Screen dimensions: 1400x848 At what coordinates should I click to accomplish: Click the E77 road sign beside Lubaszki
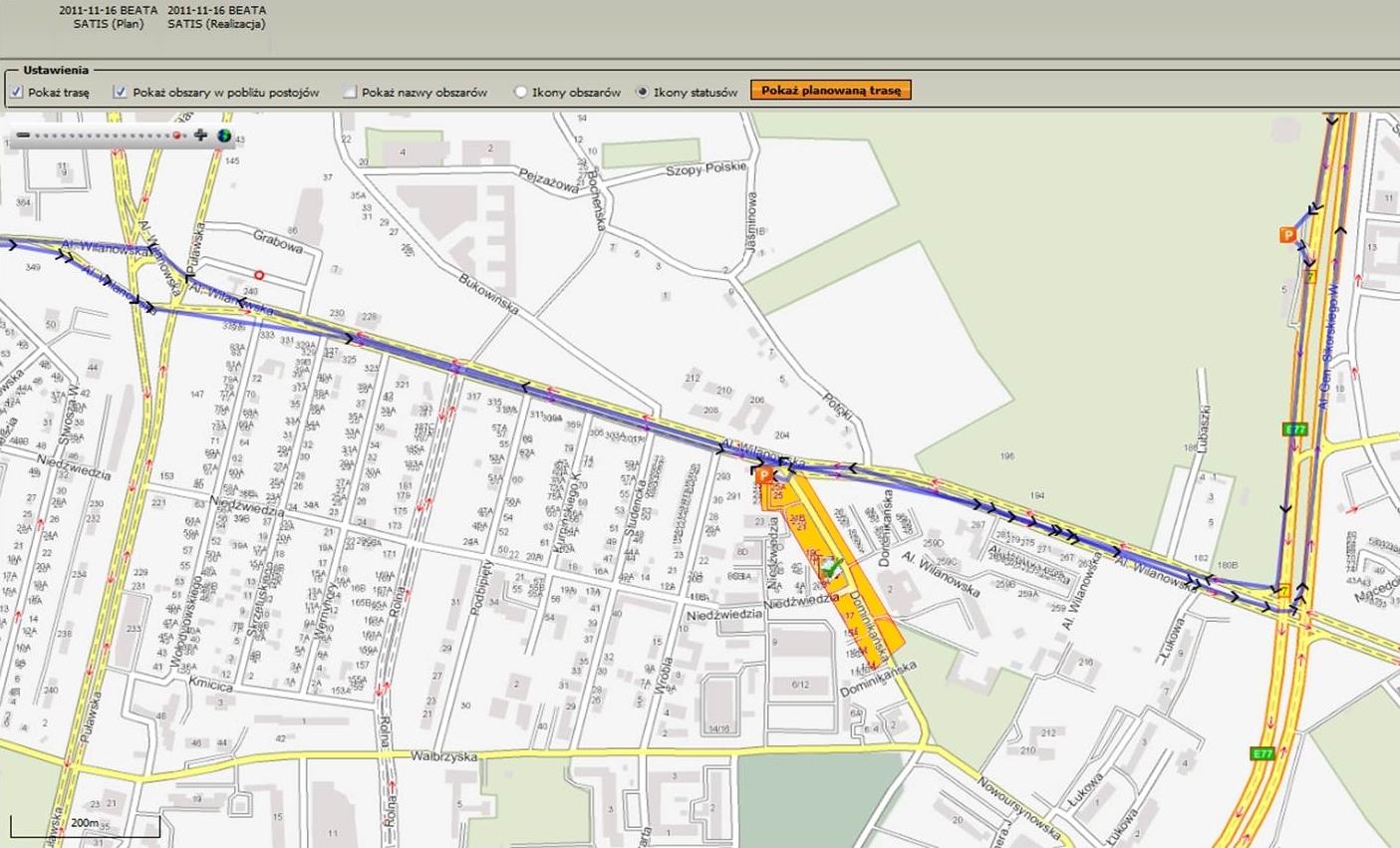click(x=1294, y=429)
